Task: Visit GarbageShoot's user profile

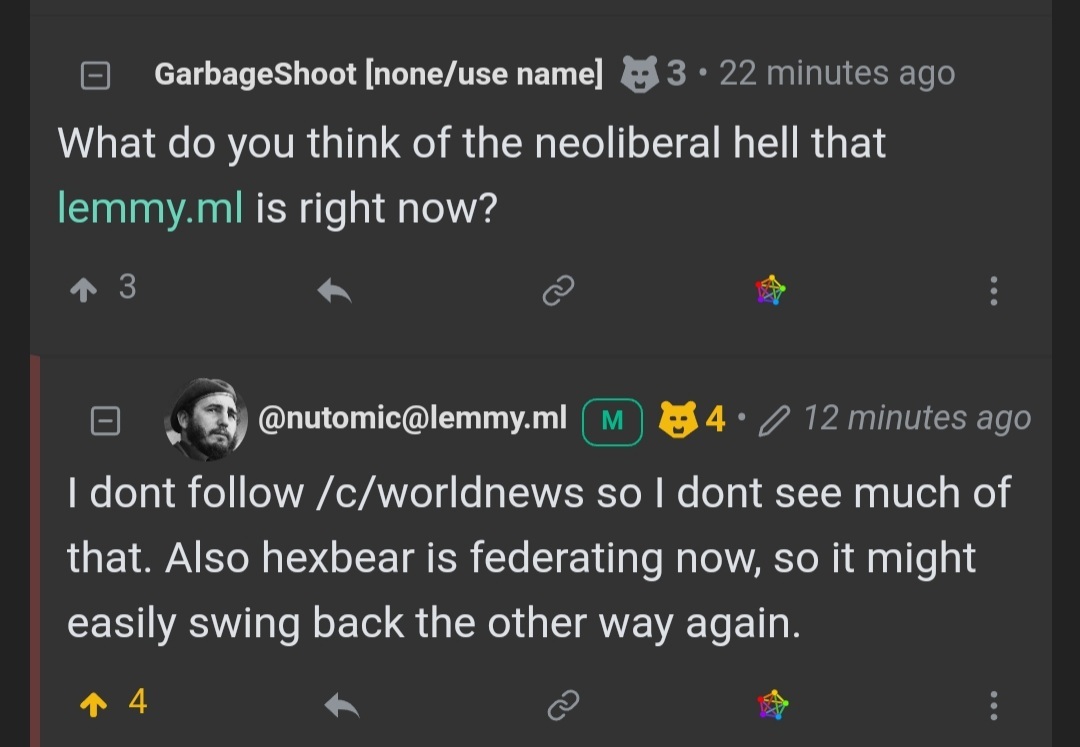Action: (x=379, y=73)
